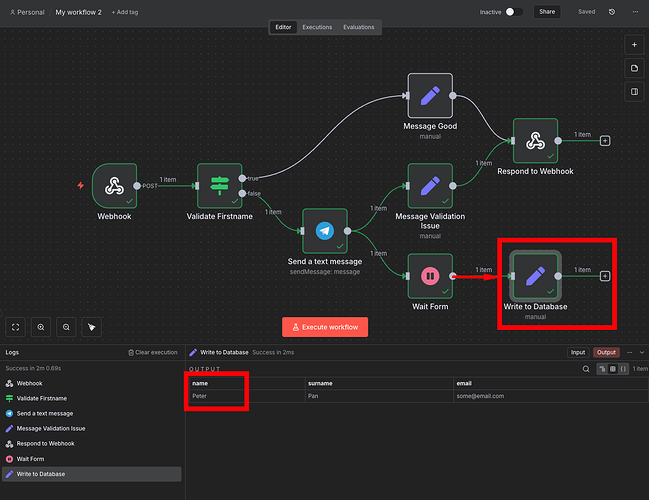This screenshot has width=649, height=500.
Task: Add a sticky note from side toolbar
Action: point(634,68)
